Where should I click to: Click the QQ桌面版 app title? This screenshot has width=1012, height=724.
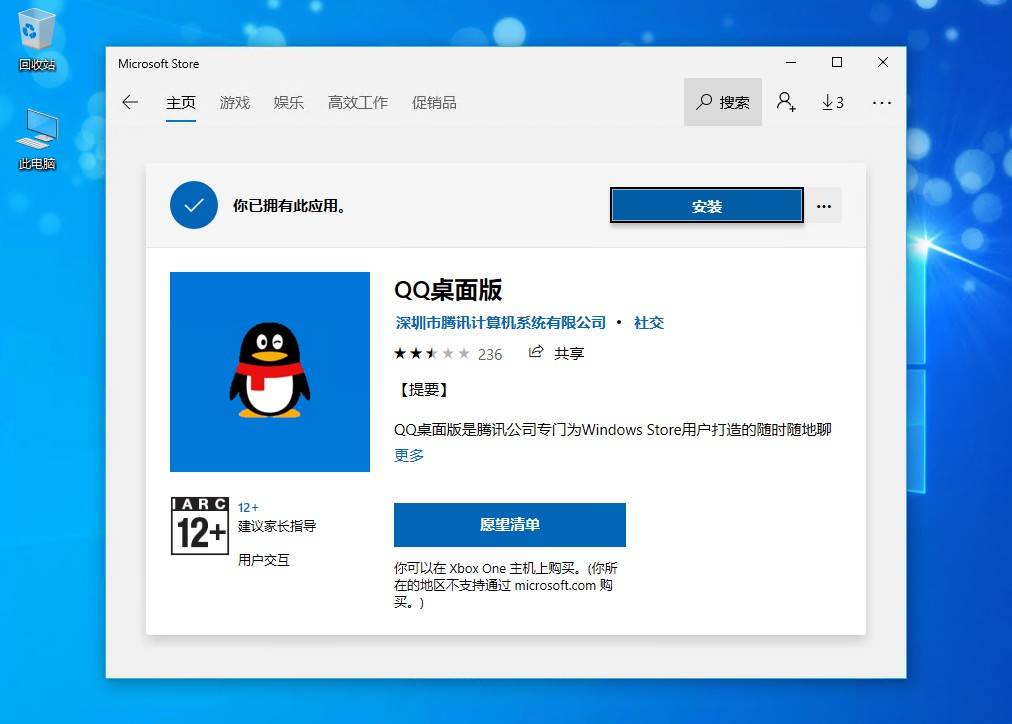(x=448, y=290)
